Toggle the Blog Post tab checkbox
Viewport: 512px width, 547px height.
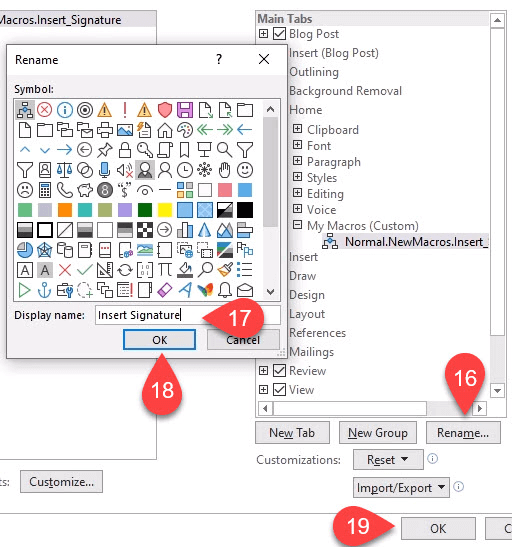279,34
